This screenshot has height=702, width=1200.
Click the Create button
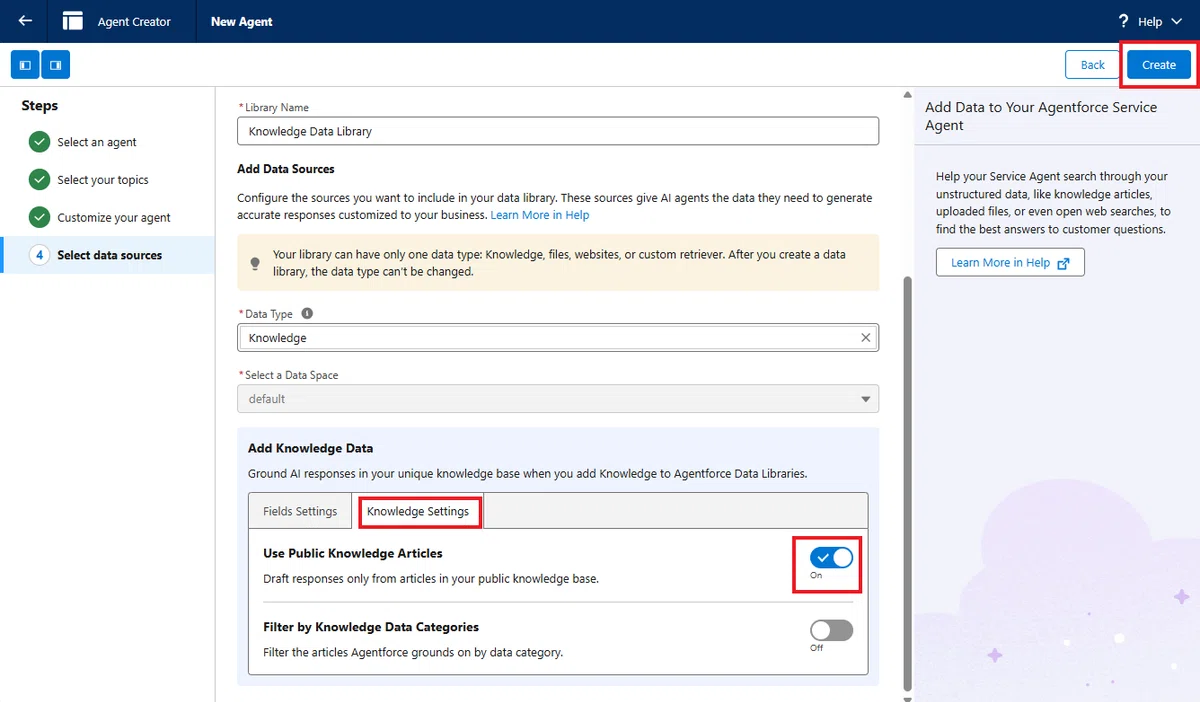1159,65
